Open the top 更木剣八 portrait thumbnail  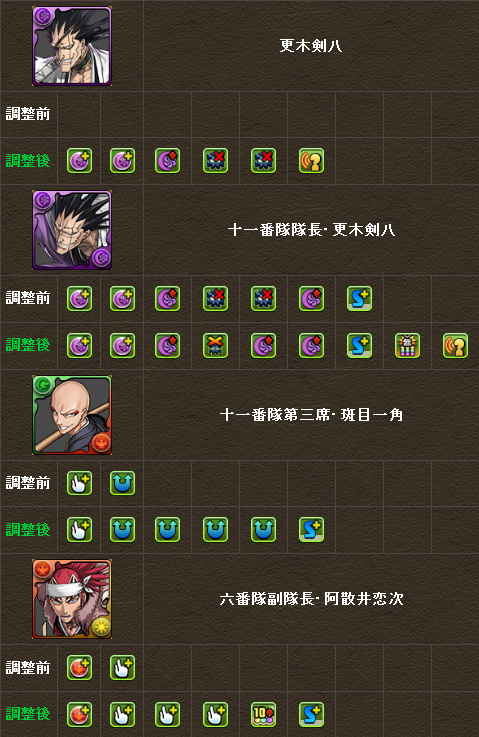72,46
